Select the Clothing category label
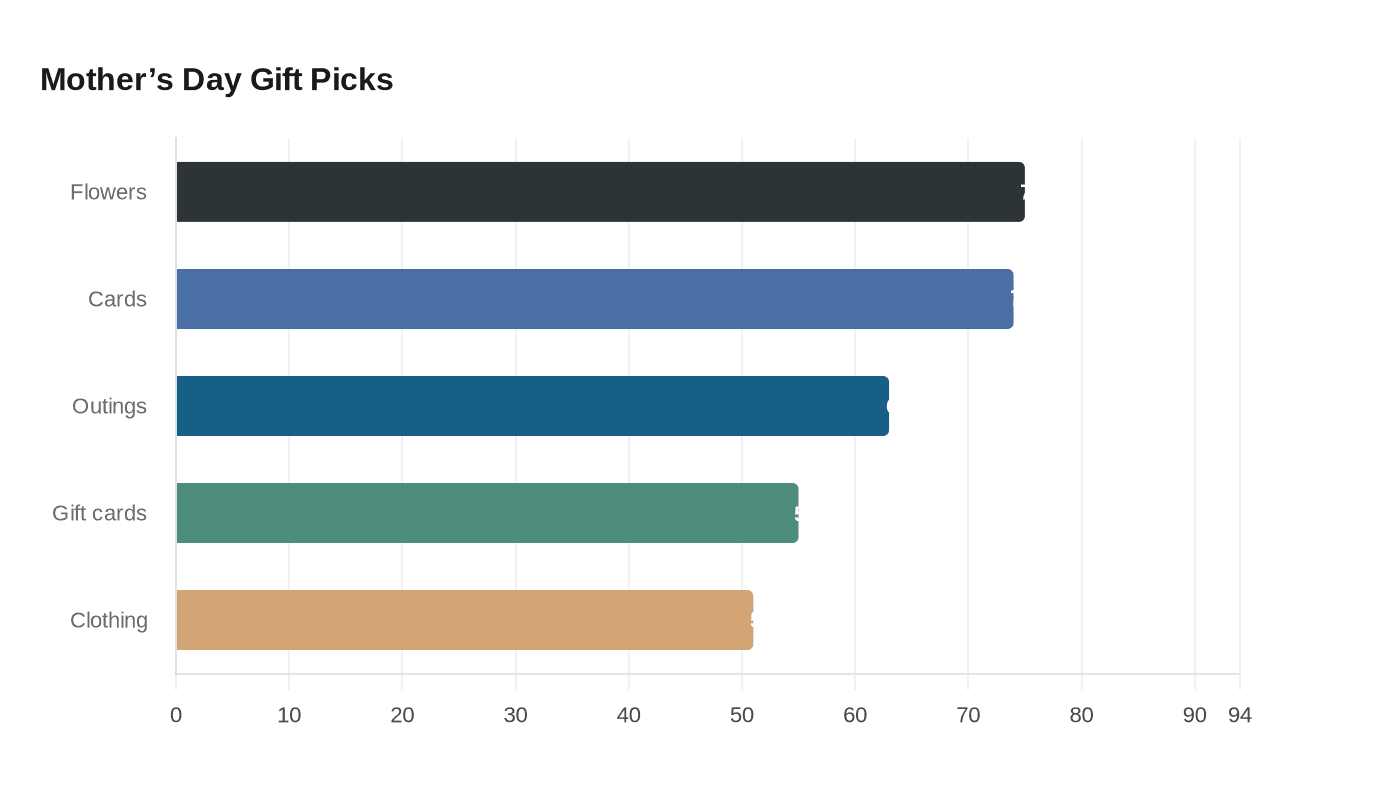 [x=108, y=620]
